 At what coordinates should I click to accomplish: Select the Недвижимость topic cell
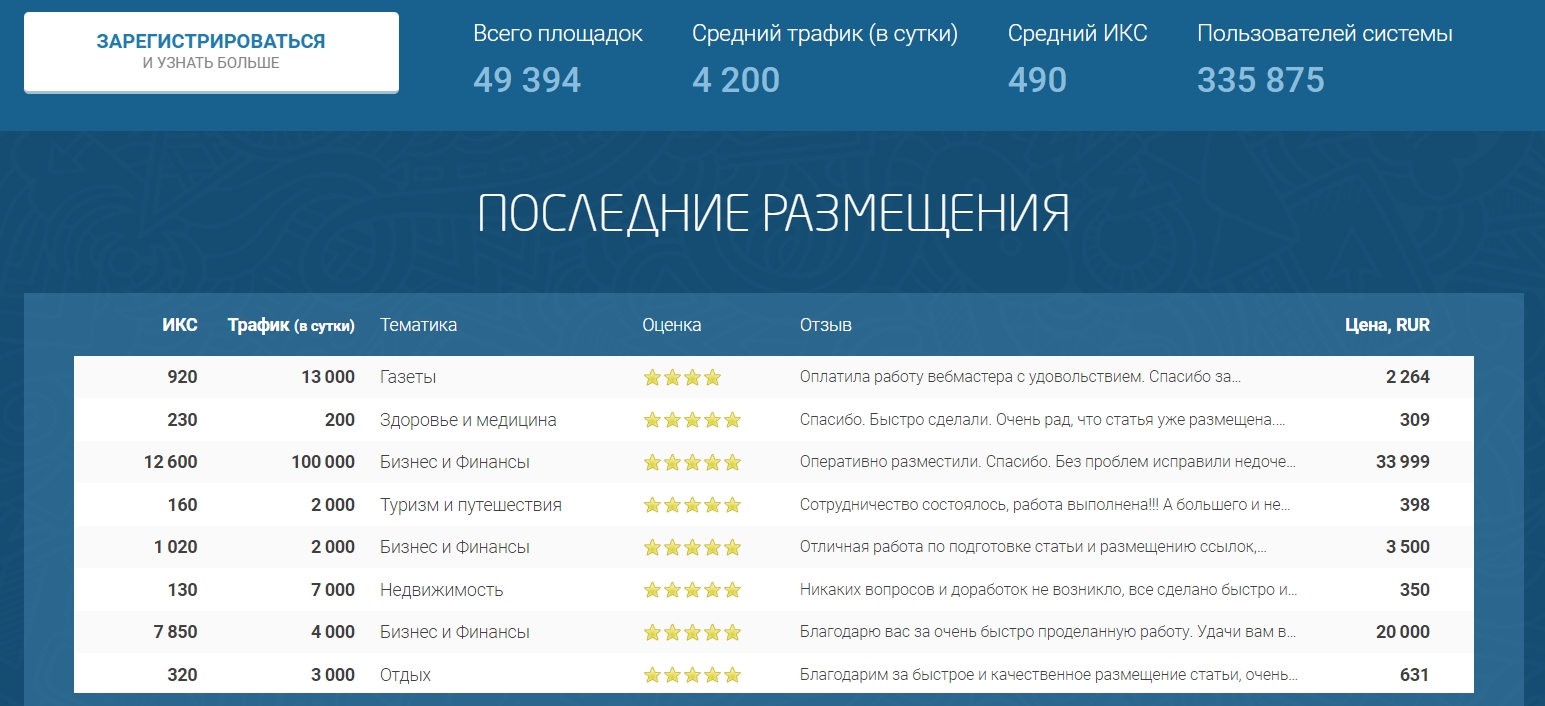tap(442, 590)
